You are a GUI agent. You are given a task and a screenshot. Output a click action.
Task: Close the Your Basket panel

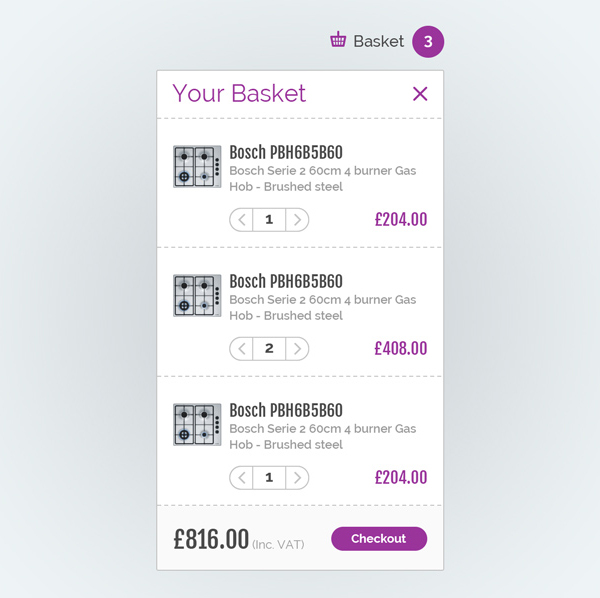[x=420, y=94]
